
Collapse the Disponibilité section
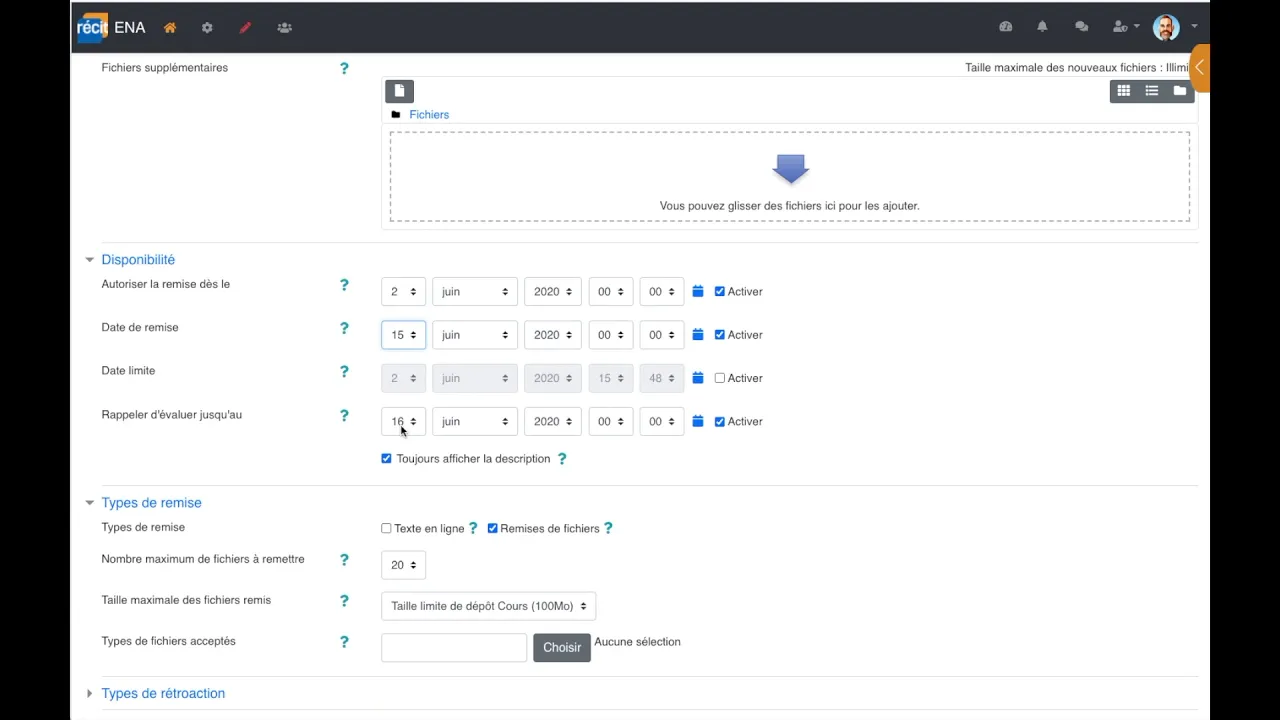point(138,259)
